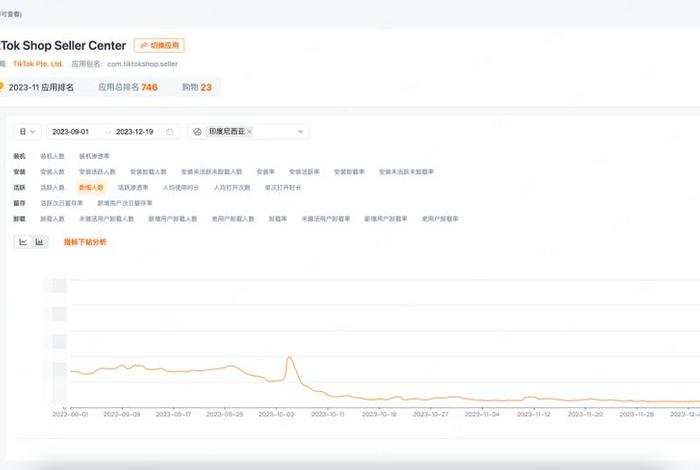Switch to line chart view icon

click(23, 242)
